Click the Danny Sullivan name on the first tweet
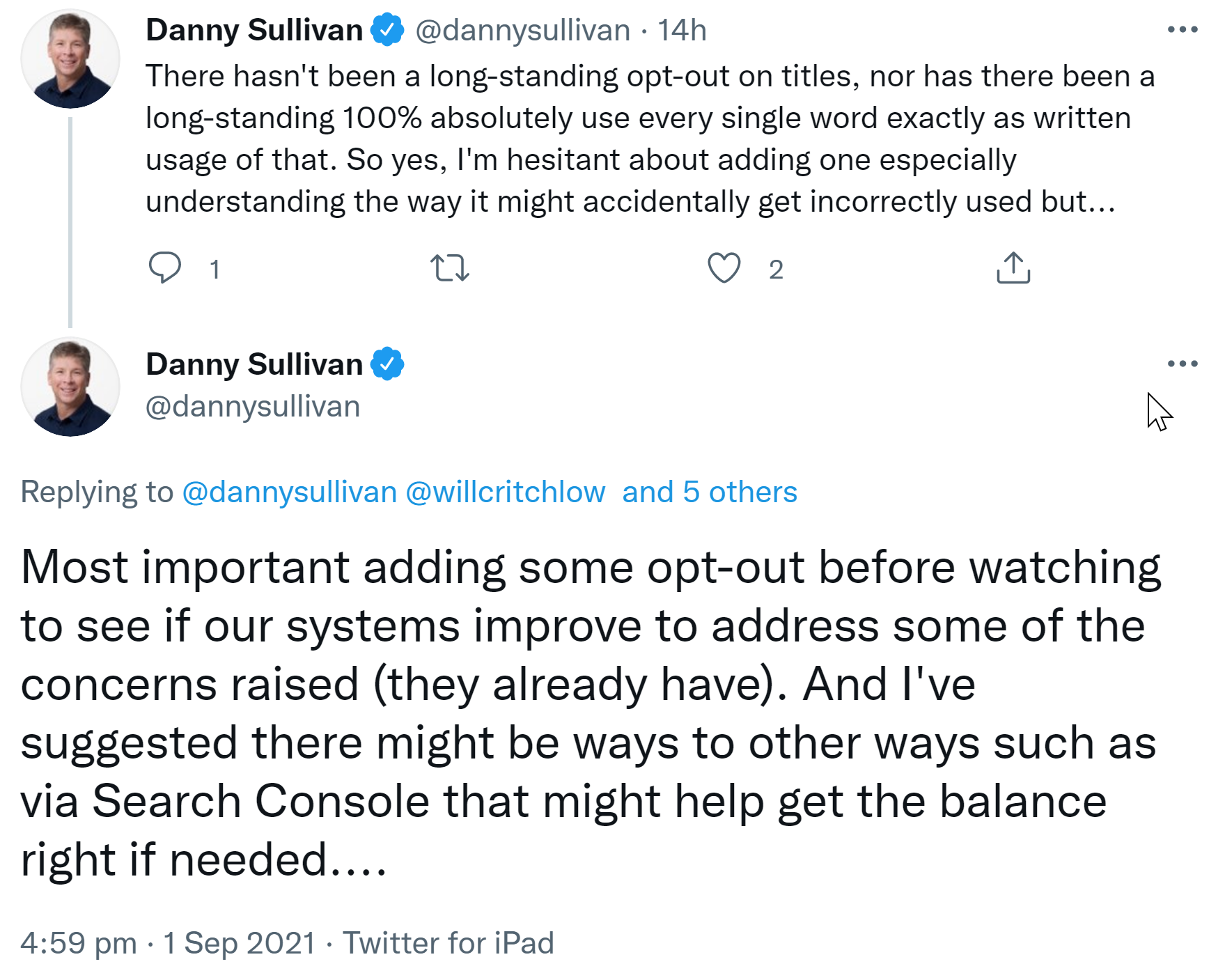 pos(254,30)
